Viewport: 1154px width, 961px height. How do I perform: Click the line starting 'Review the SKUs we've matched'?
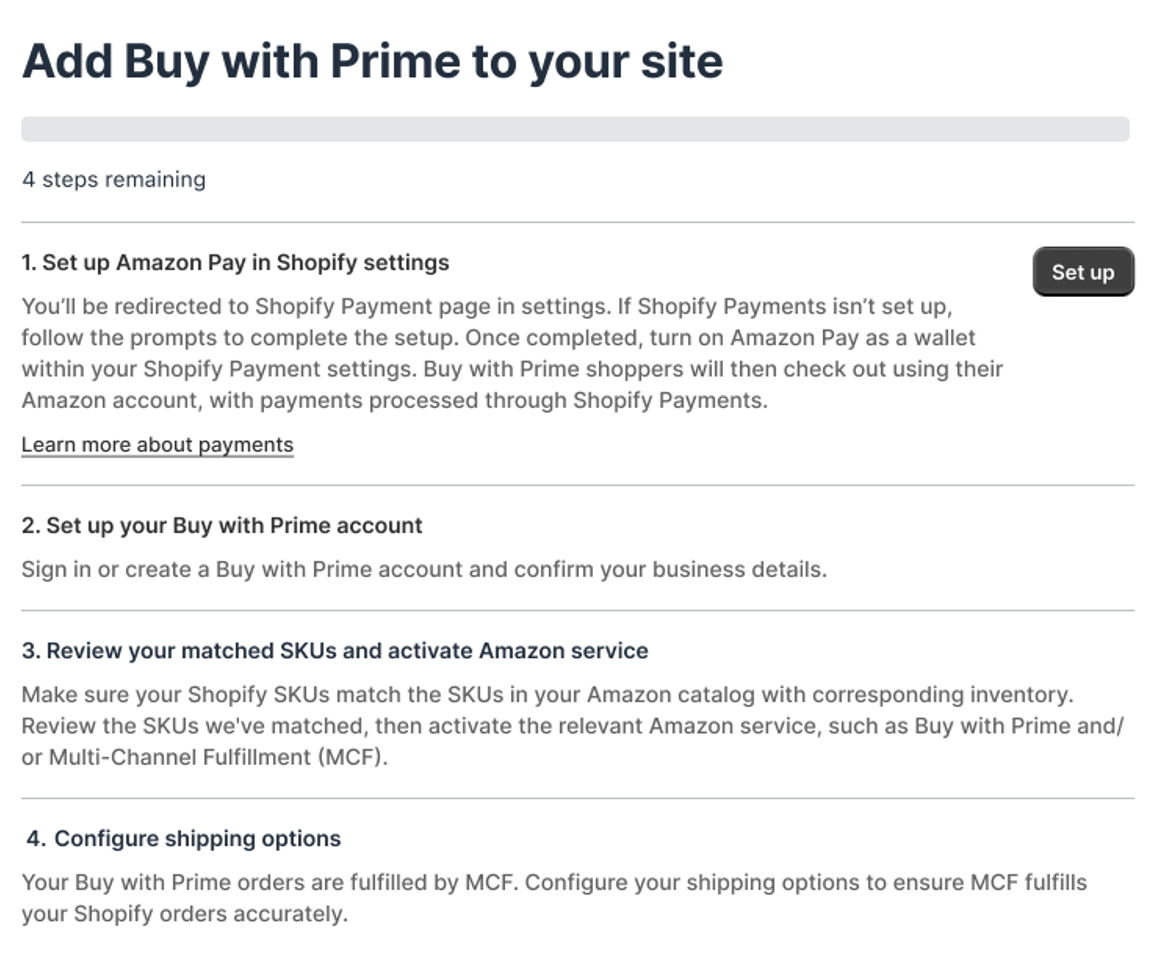(x=572, y=726)
